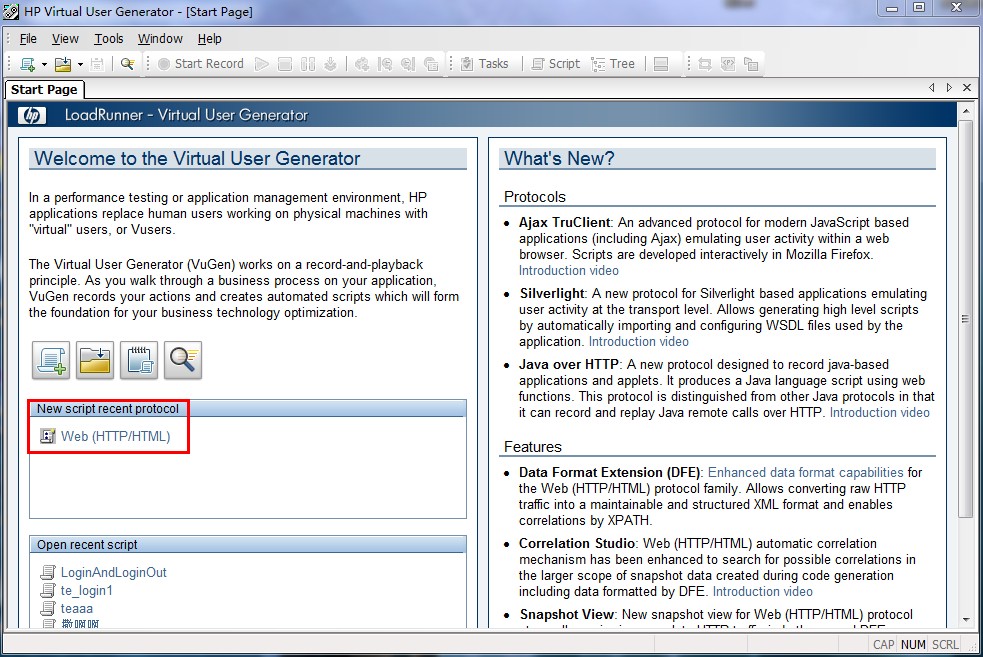Open the Tasks view from toolbar
983x657 pixels.
tap(485, 64)
